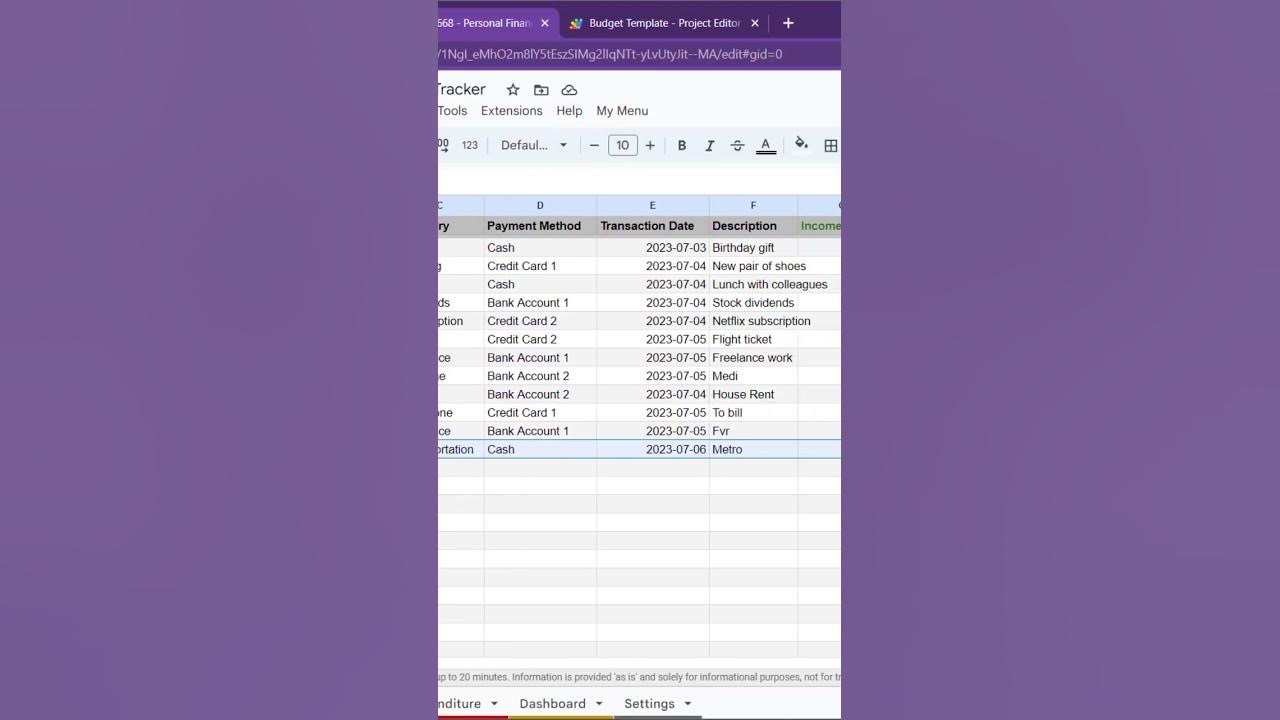
Task: Select the Netflix subscription cell
Action: 753,321
